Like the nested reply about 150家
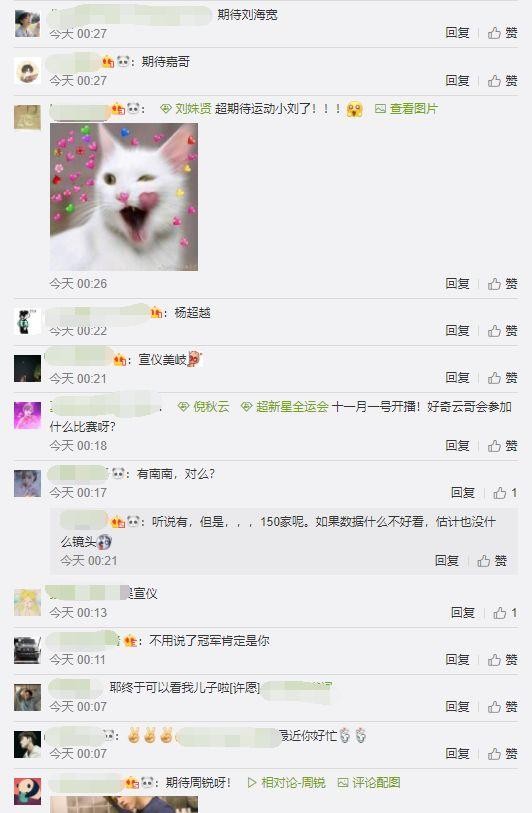Image resolution: width=532 pixels, height=813 pixels. pos(492,560)
